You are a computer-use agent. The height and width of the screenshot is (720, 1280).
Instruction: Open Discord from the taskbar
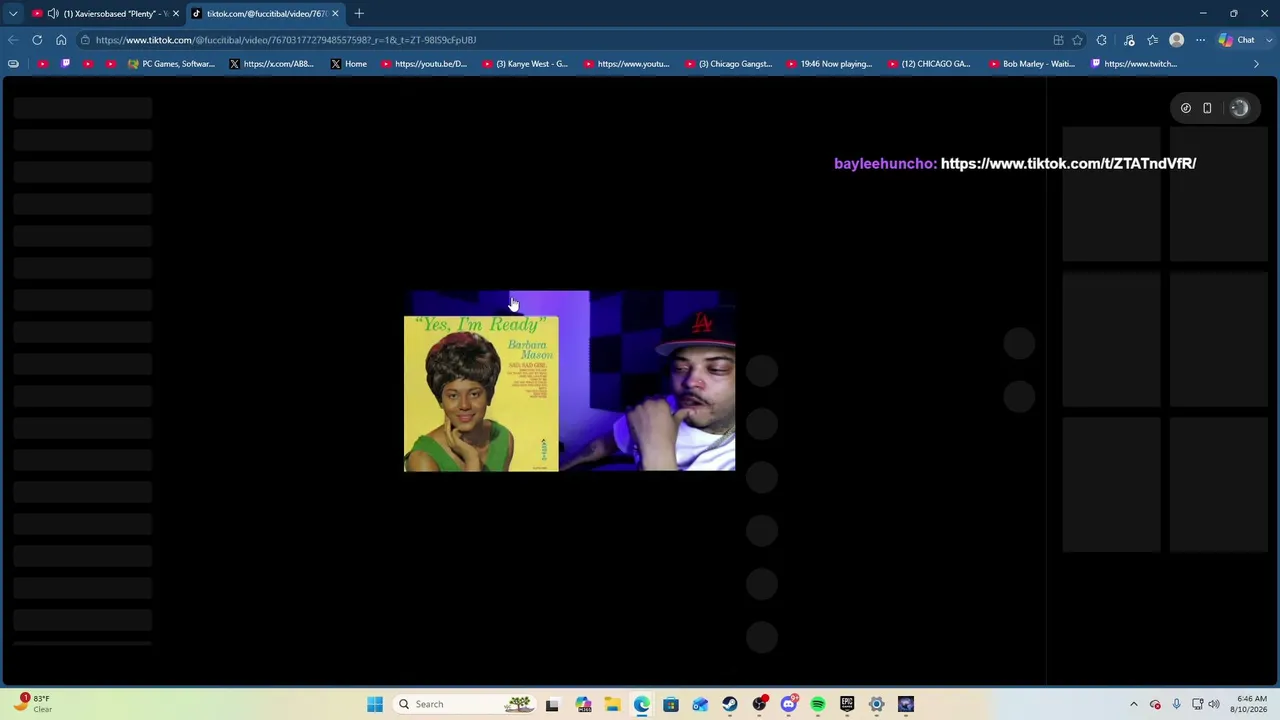pyautogui.click(x=789, y=704)
